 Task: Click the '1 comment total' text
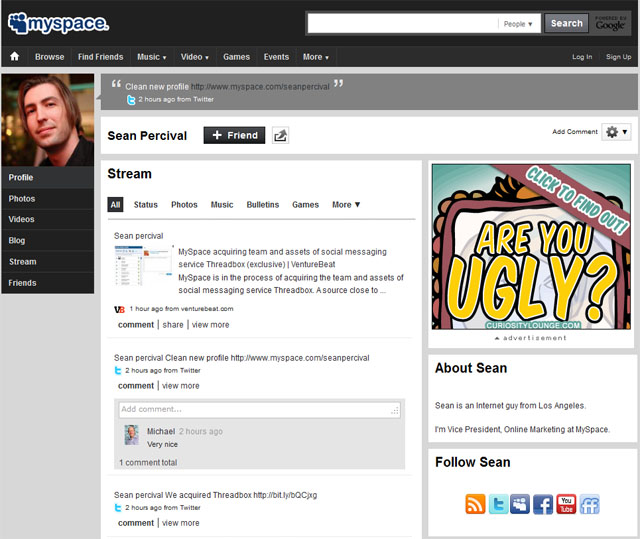point(148,462)
